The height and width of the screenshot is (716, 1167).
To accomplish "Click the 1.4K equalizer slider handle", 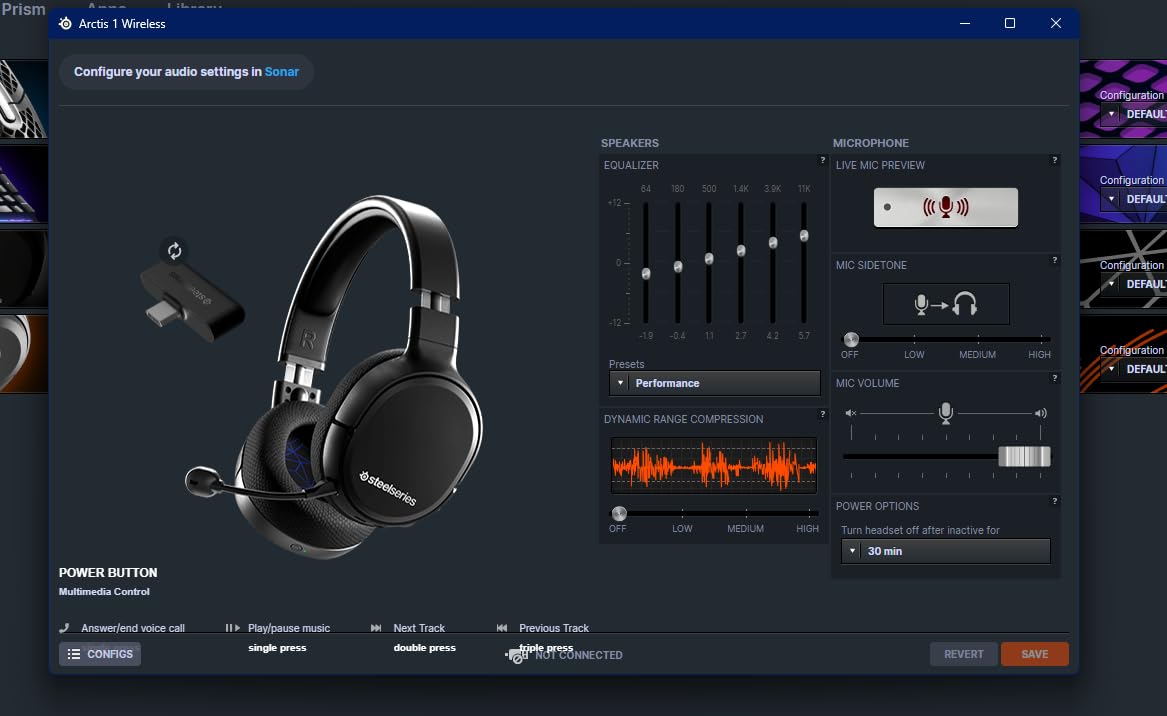I will pos(741,251).
